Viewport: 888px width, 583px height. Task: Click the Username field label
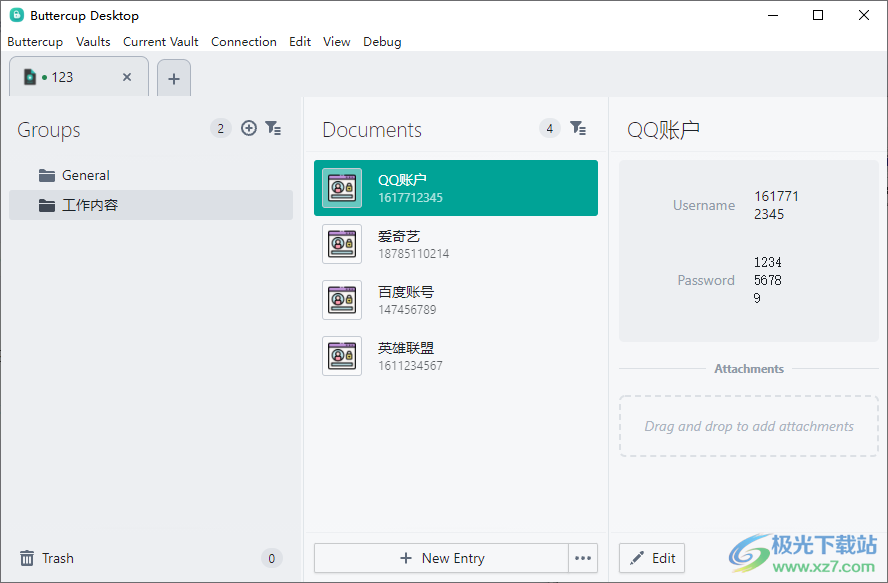704,205
